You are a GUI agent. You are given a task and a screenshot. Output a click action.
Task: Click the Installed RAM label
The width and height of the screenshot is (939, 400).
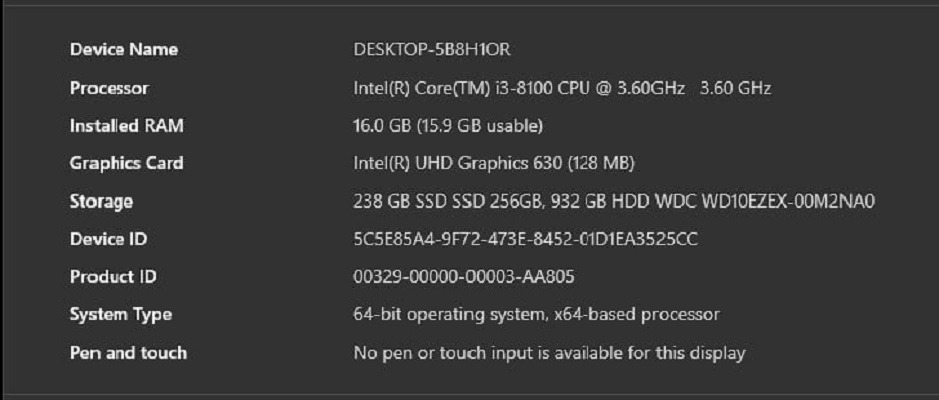point(126,126)
